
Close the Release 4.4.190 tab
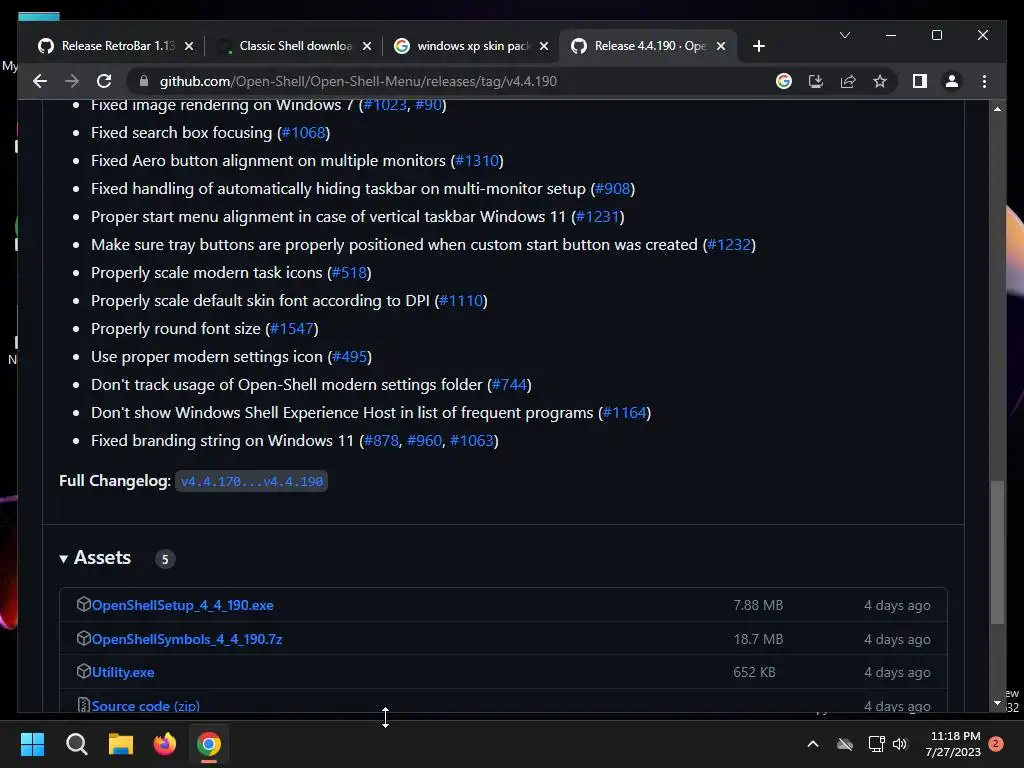[721, 46]
